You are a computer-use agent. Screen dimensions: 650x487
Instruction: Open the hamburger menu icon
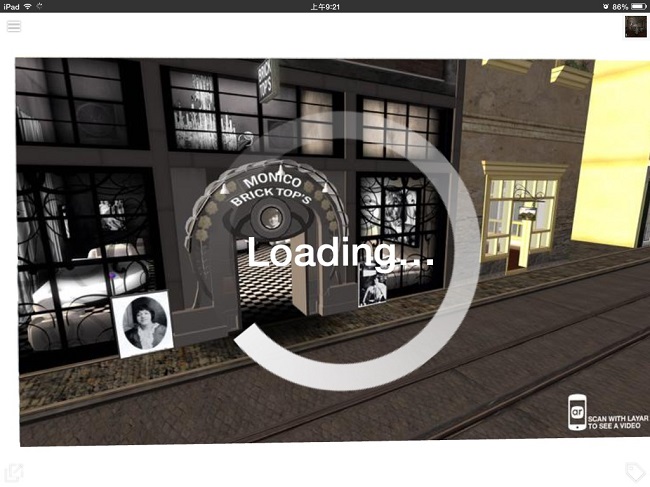(x=14, y=27)
